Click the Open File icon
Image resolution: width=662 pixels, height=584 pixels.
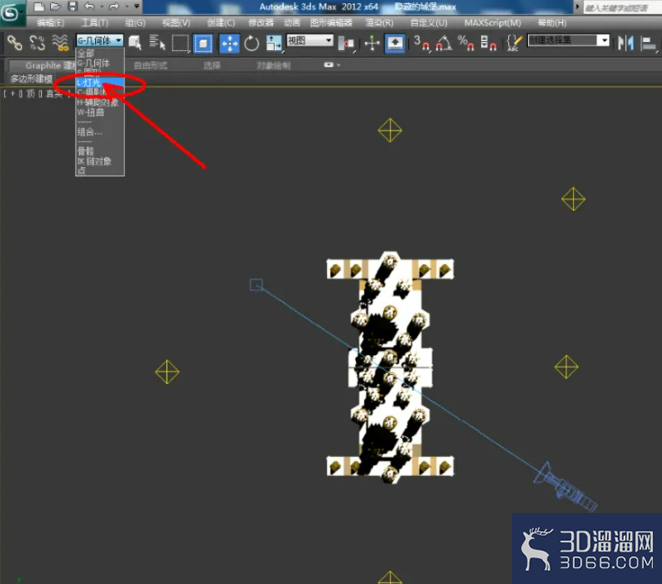pyautogui.click(x=55, y=6)
